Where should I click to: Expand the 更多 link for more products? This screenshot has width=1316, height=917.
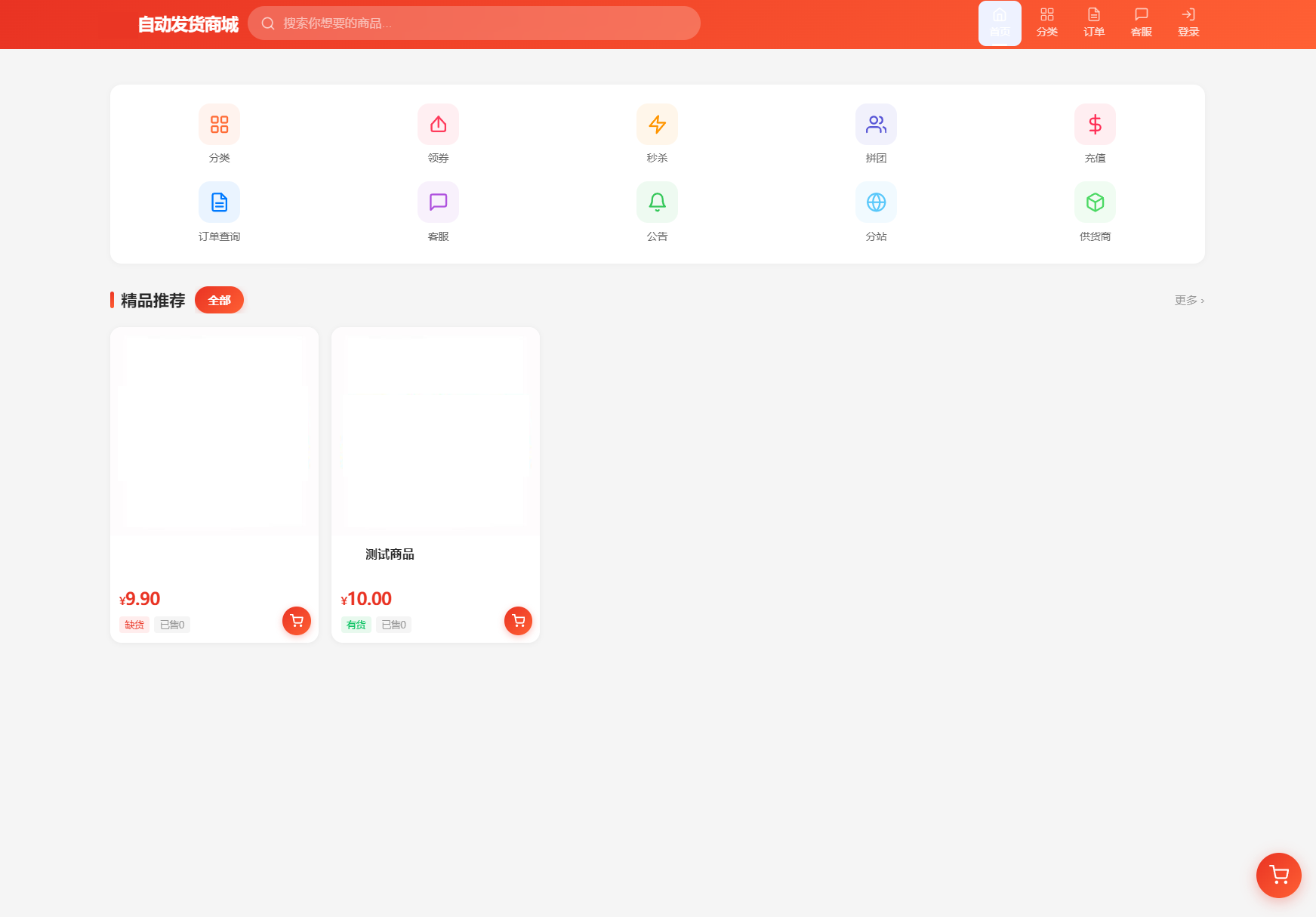pos(1188,300)
